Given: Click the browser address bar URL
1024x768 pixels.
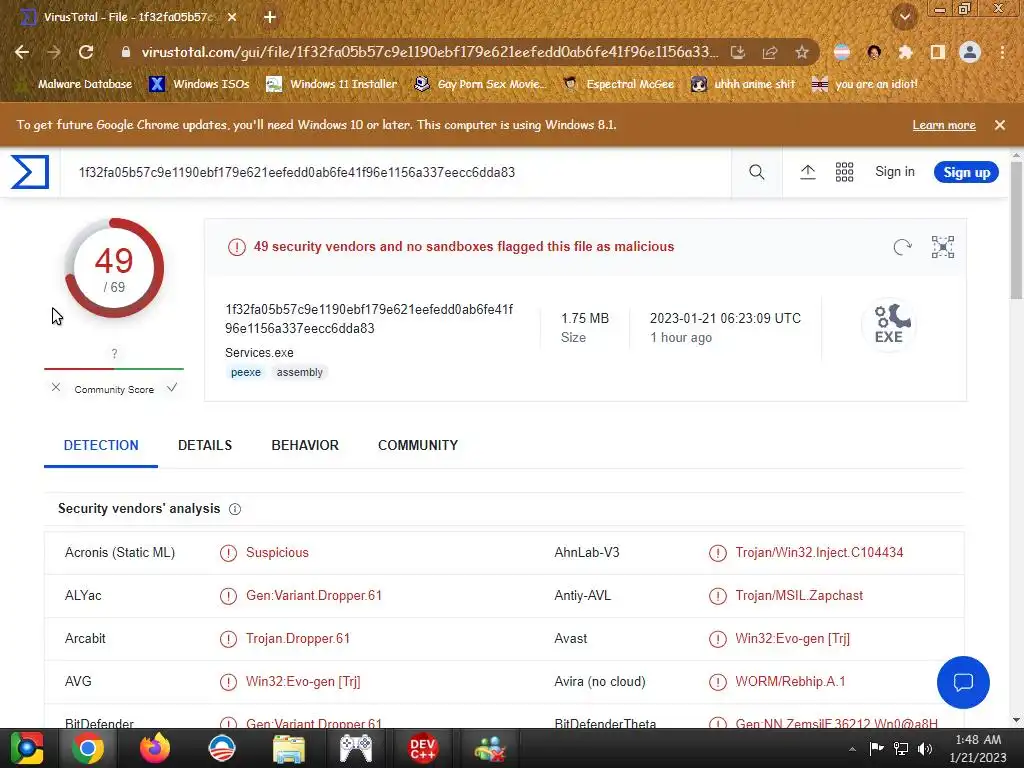Looking at the screenshot, I should [x=430, y=52].
